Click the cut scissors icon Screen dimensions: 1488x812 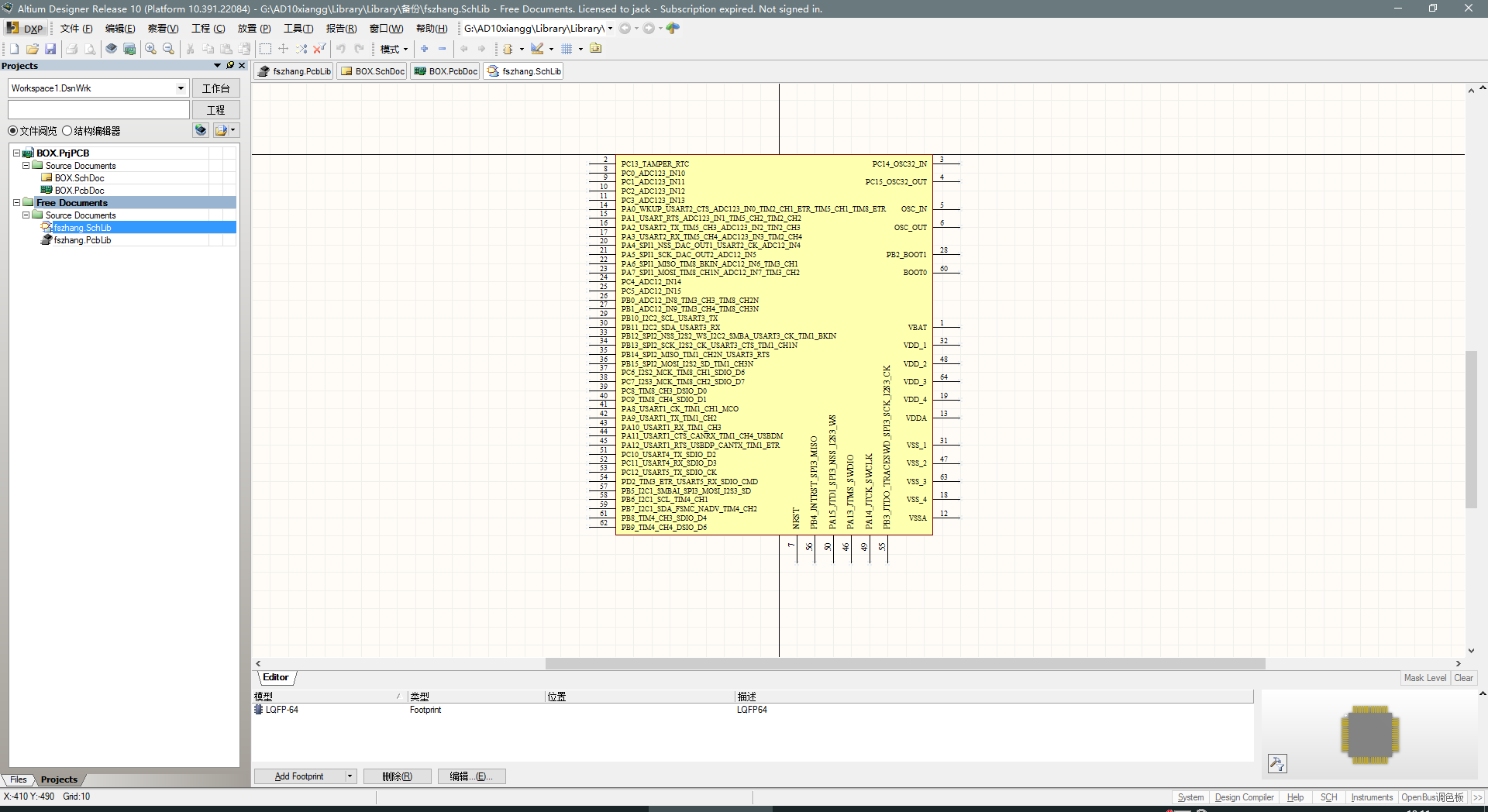[191, 49]
